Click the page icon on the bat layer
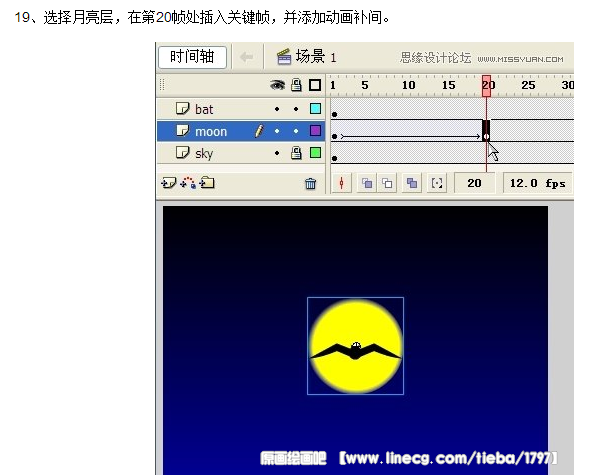Viewport: 591px width, 475px height. pyautogui.click(x=183, y=109)
